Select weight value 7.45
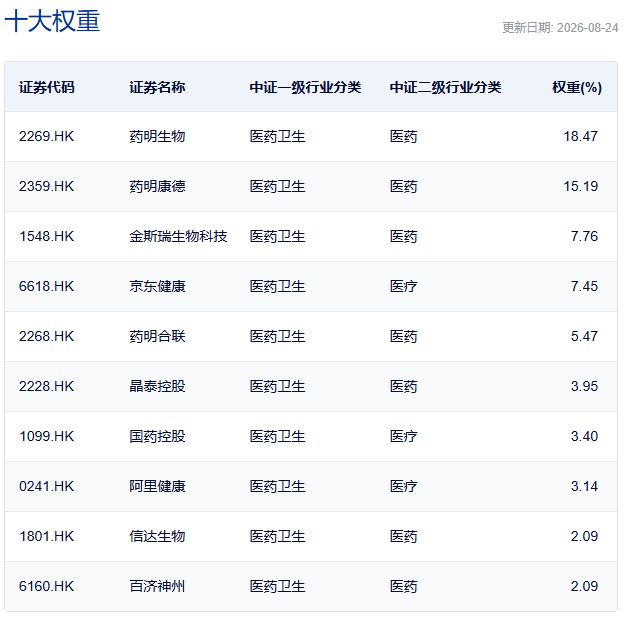The width and height of the screenshot is (624, 617). click(584, 287)
